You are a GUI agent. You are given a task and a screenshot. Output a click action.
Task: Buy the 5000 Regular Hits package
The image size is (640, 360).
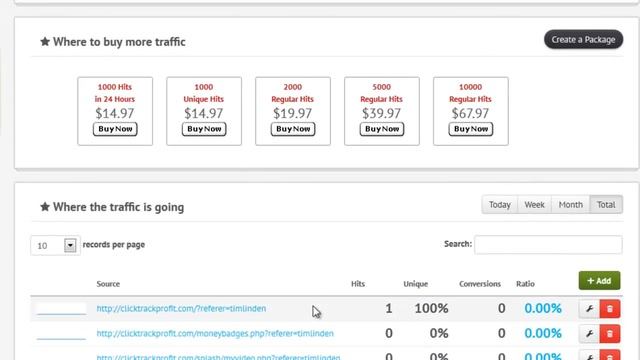click(382, 129)
